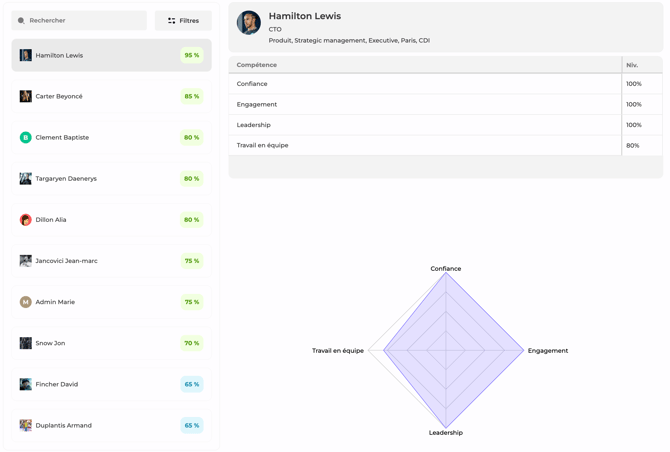Click the 85 % score badge
The height and width of the screenshot is (452, 670).
[x=191, y=97]
